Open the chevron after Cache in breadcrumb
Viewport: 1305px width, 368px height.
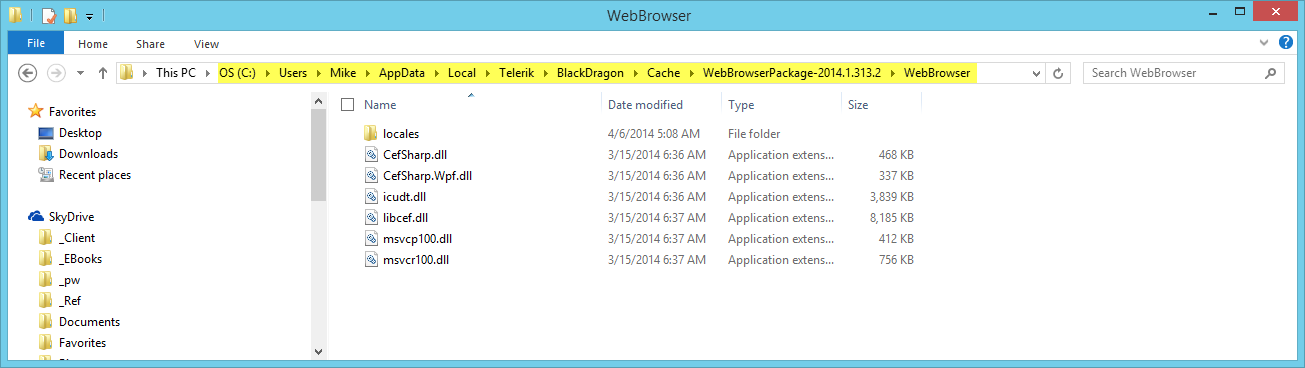tap(691, 73)
